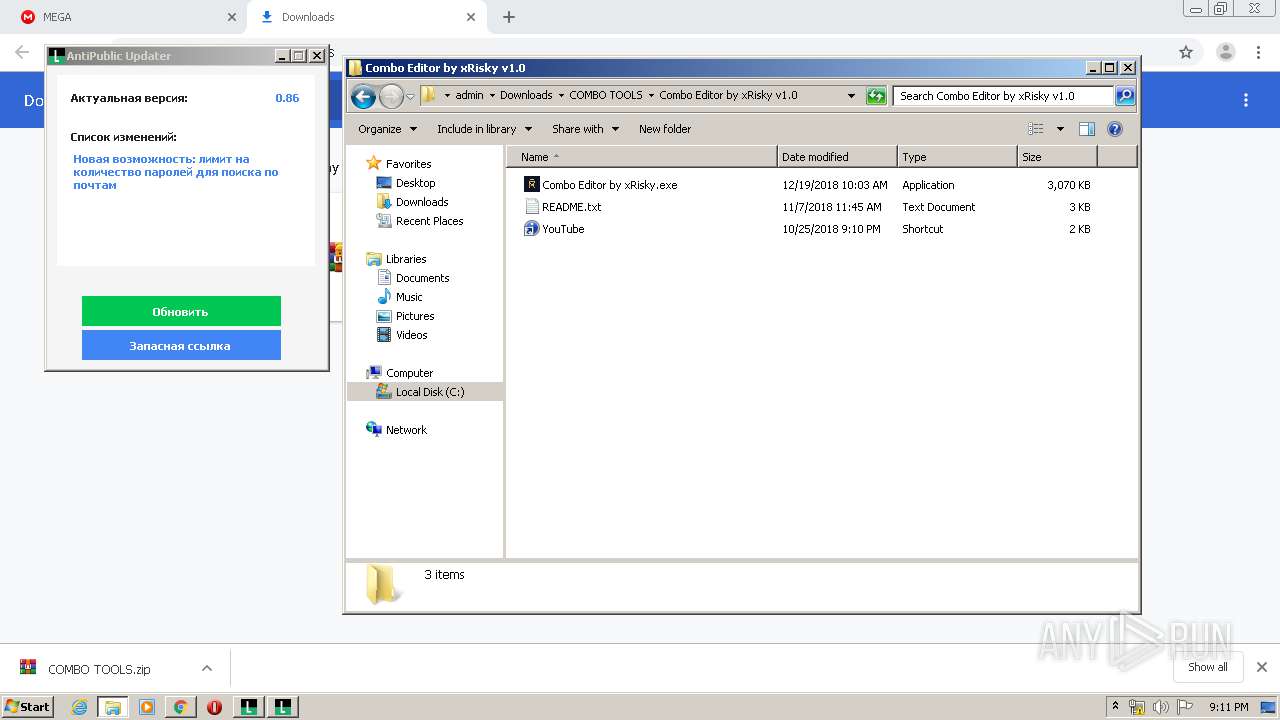Toggle the preview pane icon
The width and height of the screenshot is (1280, 720).
pyautogui.click(x=1087, y=129)
